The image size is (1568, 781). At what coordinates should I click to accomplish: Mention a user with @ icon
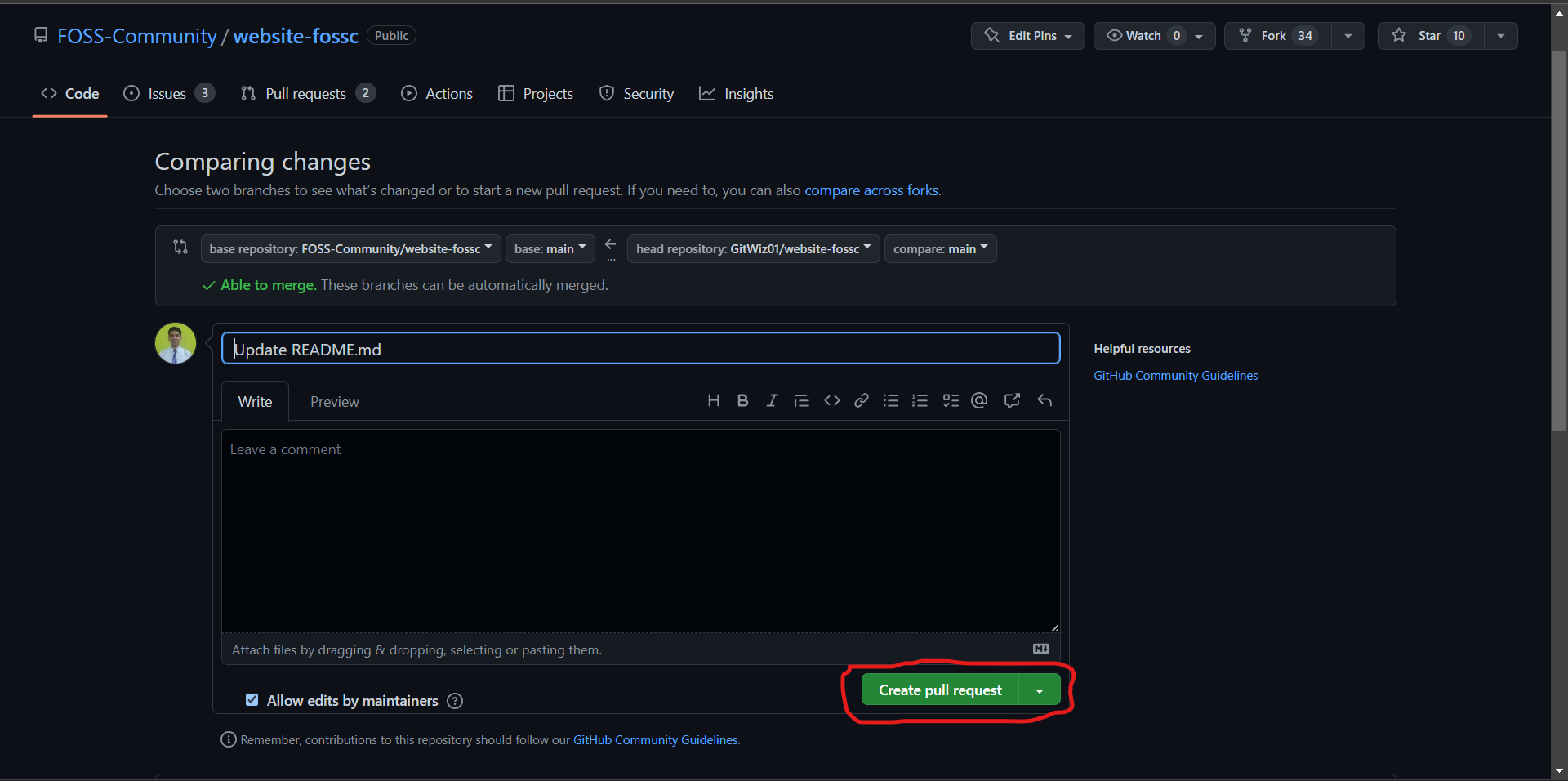click(979, 400)
